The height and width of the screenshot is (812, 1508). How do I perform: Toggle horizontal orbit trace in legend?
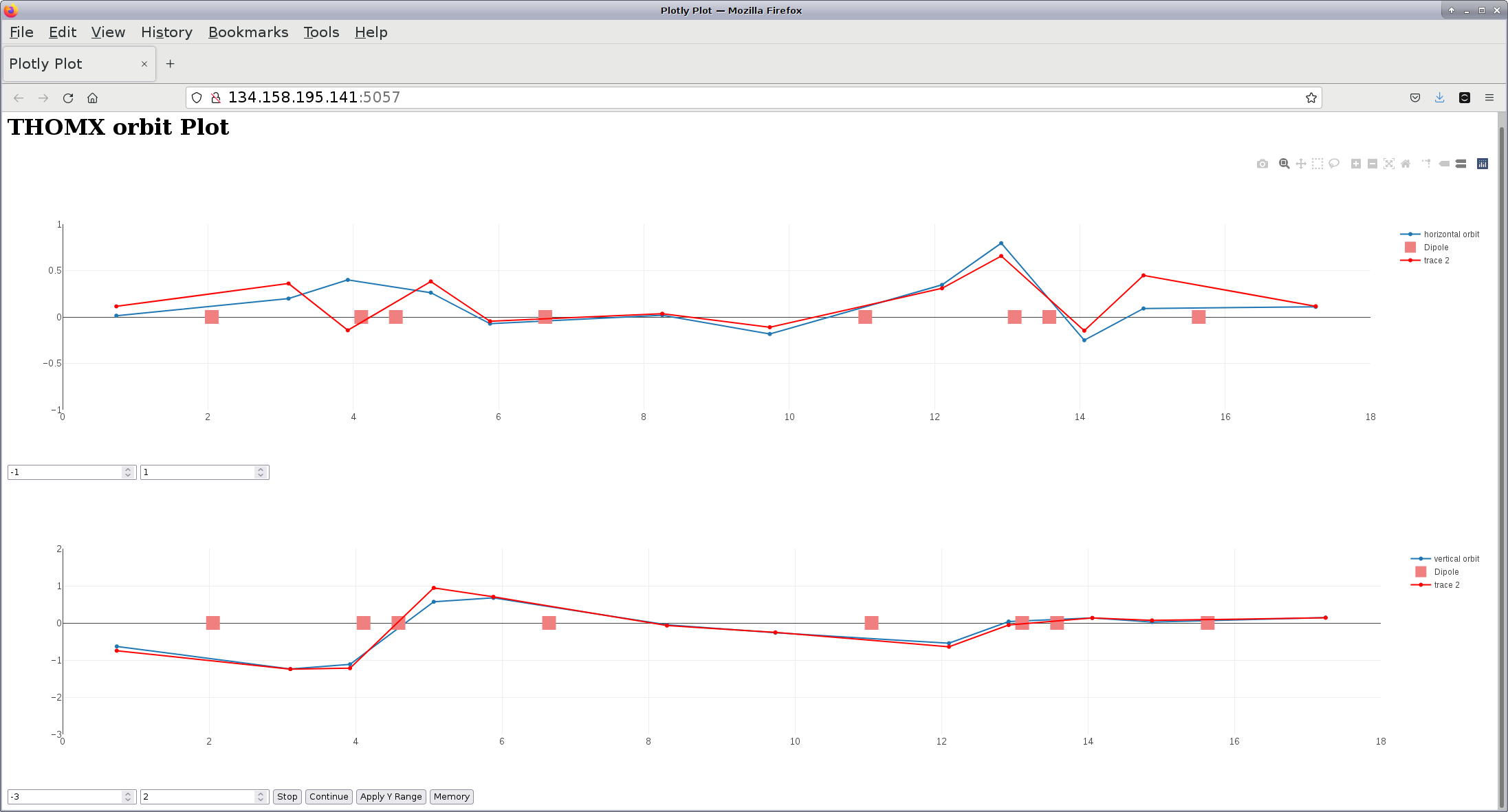1451,234
